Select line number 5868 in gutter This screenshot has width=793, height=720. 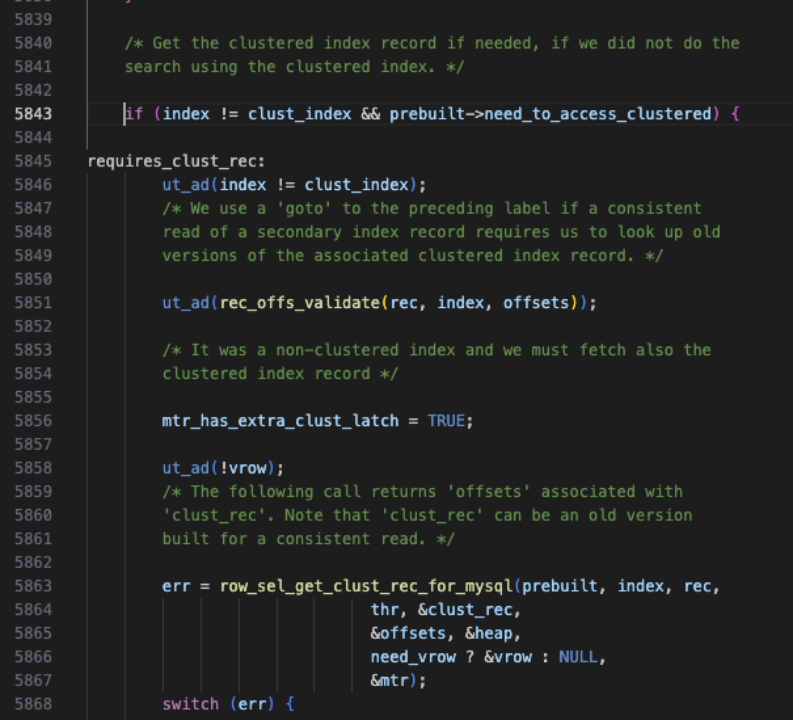tap(33, 704)
